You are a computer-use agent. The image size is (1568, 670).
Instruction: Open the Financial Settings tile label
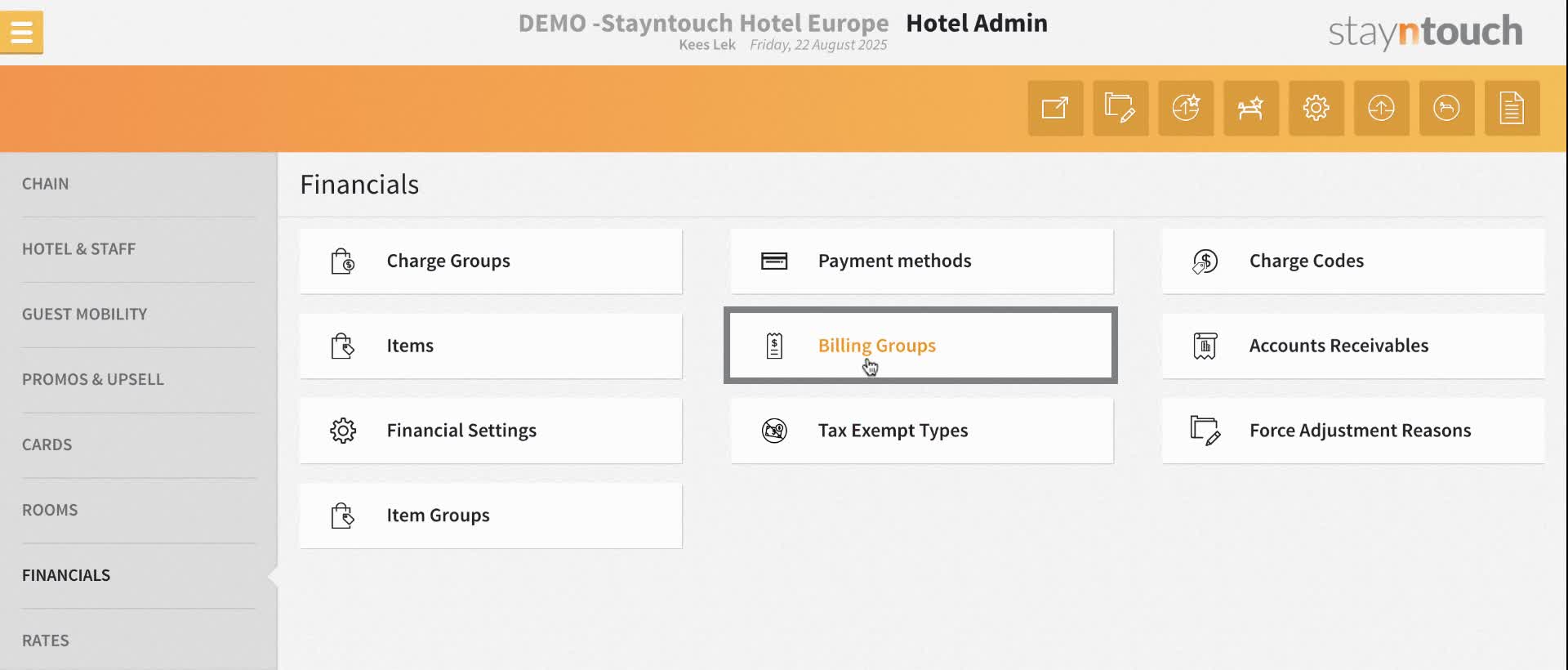(461, 431)
